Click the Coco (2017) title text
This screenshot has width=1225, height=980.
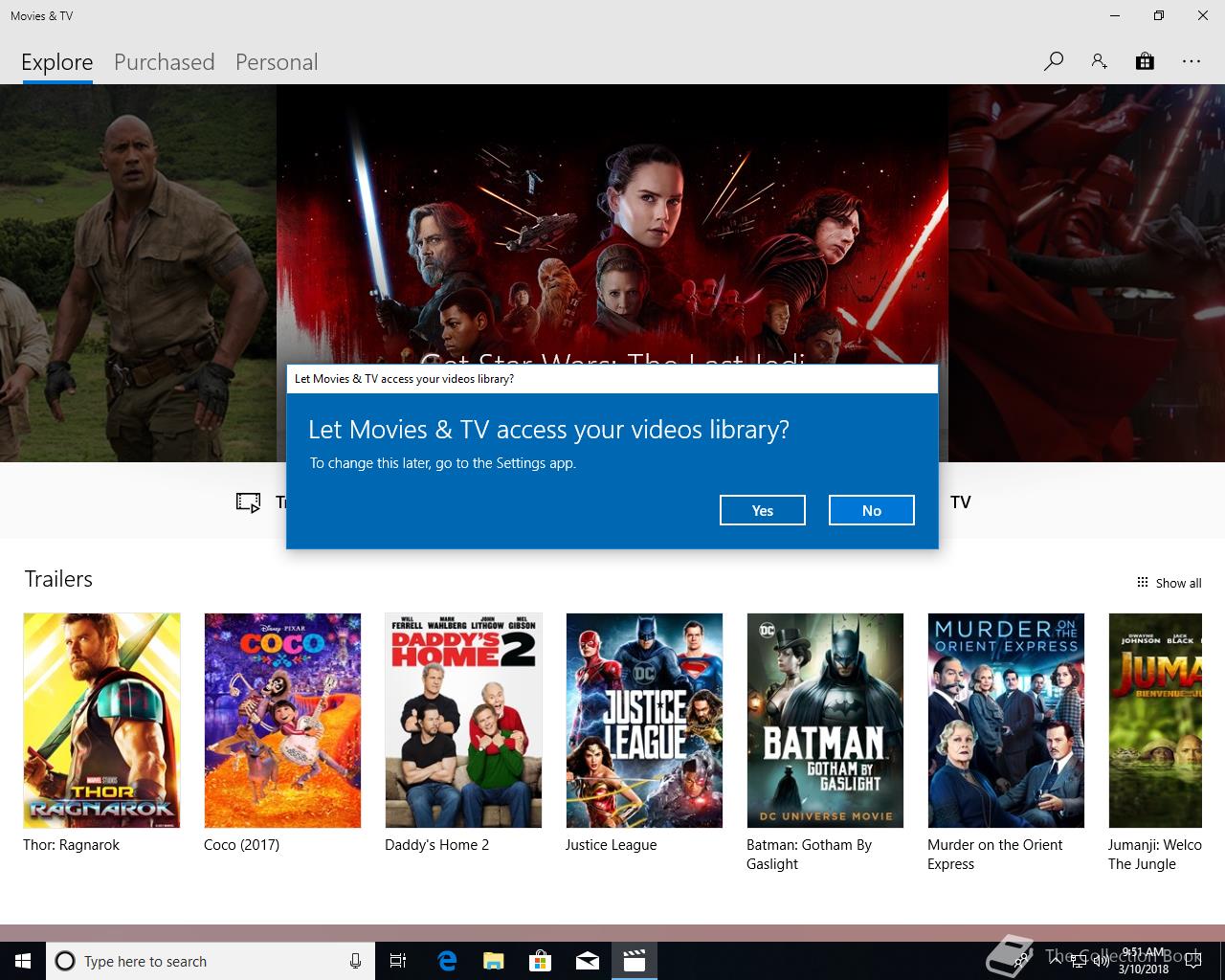point(242,845)
